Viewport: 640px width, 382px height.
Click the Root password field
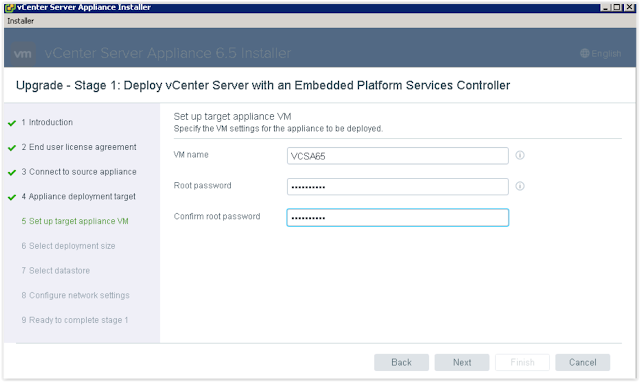(x=398, y=187)
